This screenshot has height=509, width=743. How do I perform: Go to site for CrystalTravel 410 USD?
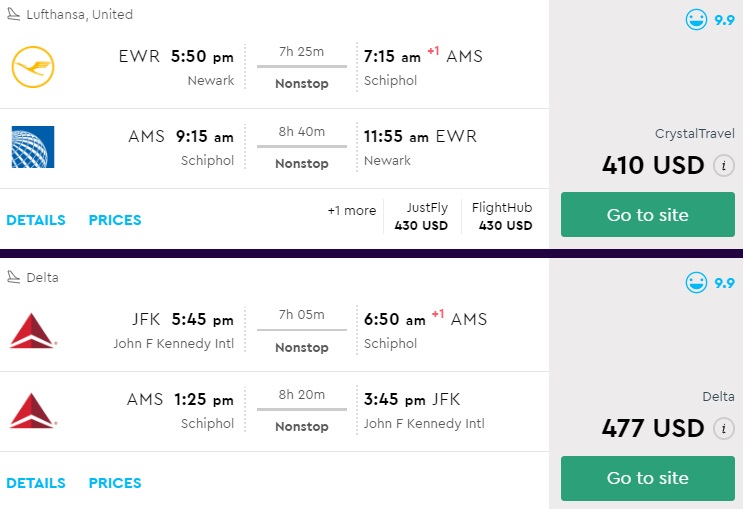pyautogui.click(x=647, y=215)
